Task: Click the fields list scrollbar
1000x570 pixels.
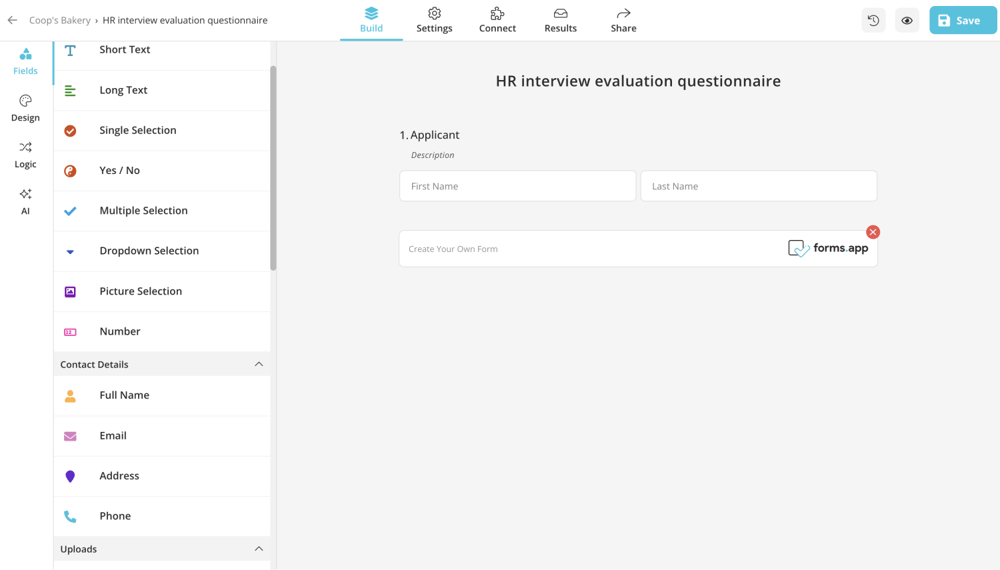Action: (x=273, y=168)
